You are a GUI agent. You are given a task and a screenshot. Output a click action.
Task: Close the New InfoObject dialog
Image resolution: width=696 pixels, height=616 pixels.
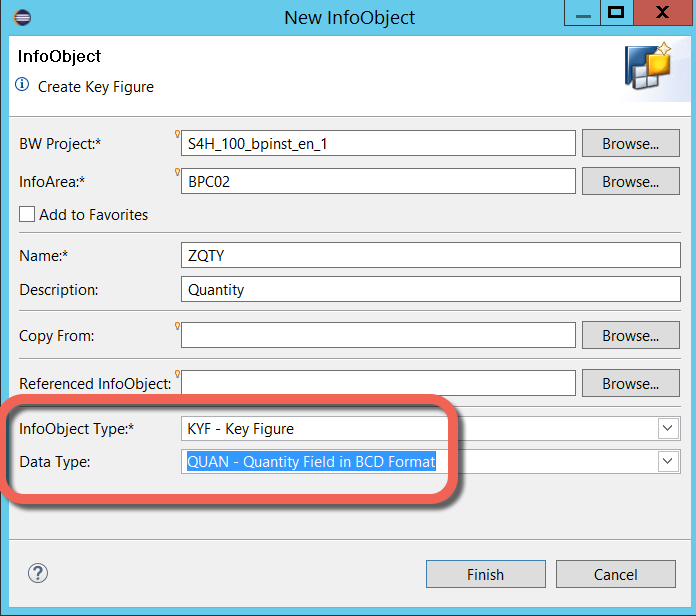click(662, 13)
